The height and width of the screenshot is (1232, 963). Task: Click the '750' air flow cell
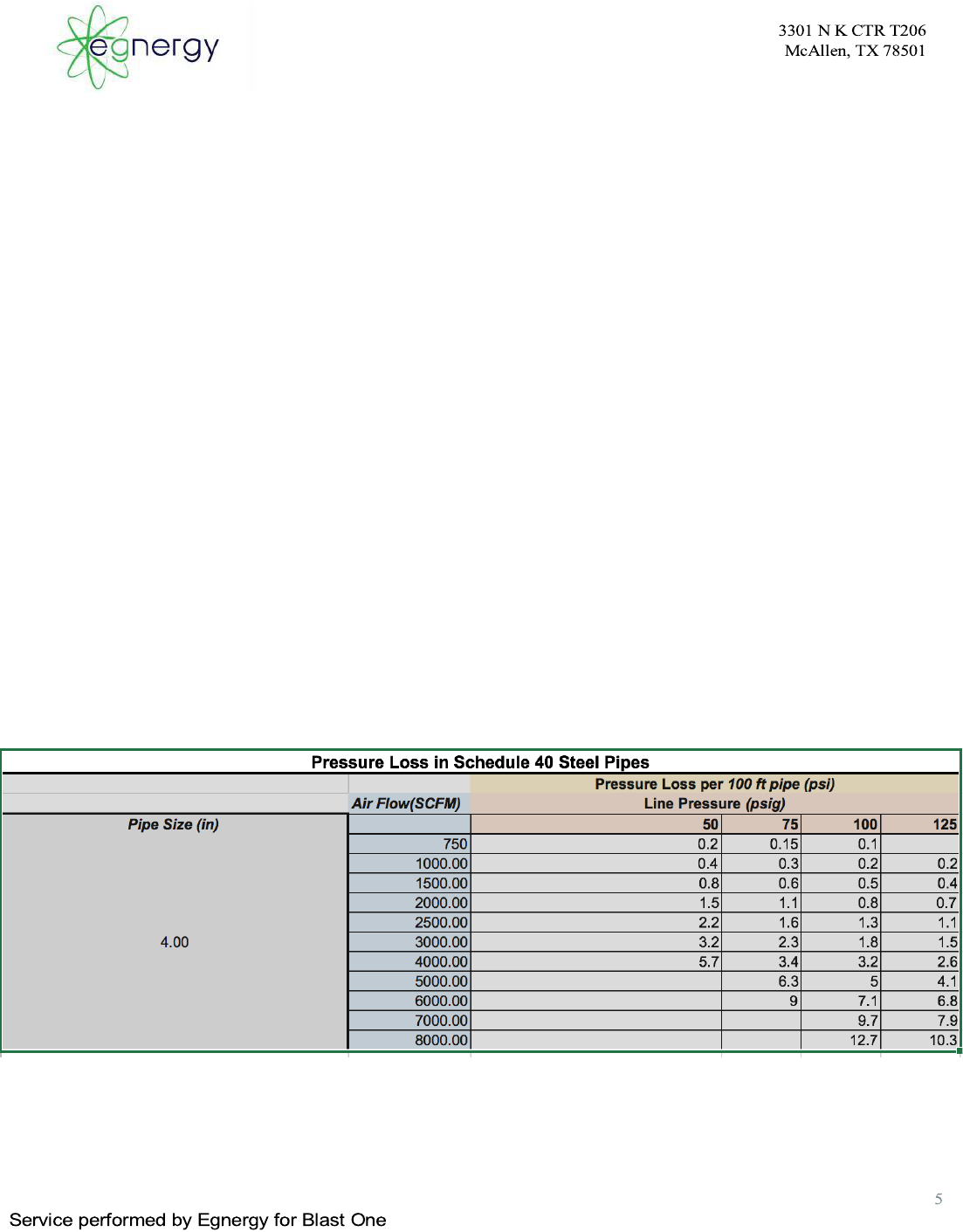pos(409,844)
